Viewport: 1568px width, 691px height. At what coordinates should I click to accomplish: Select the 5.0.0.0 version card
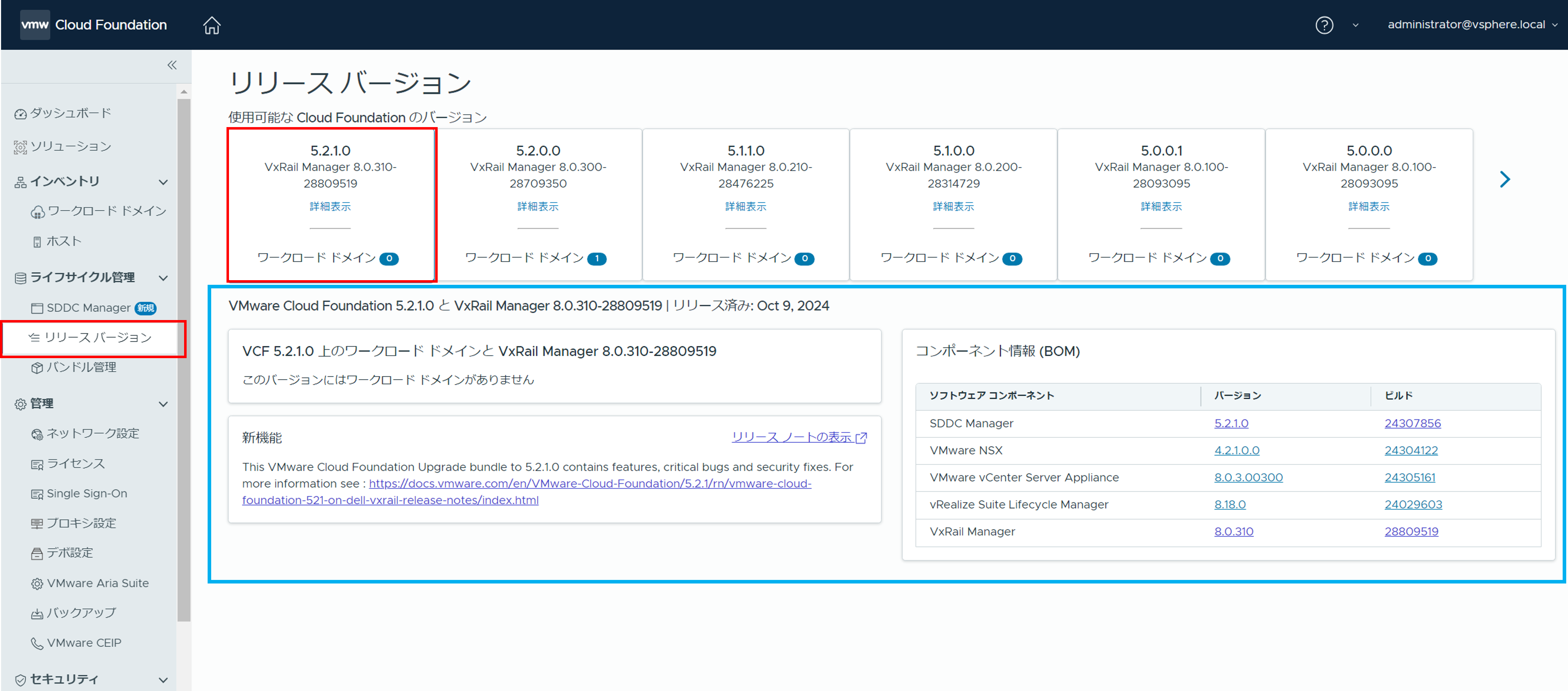[1369, 205]
